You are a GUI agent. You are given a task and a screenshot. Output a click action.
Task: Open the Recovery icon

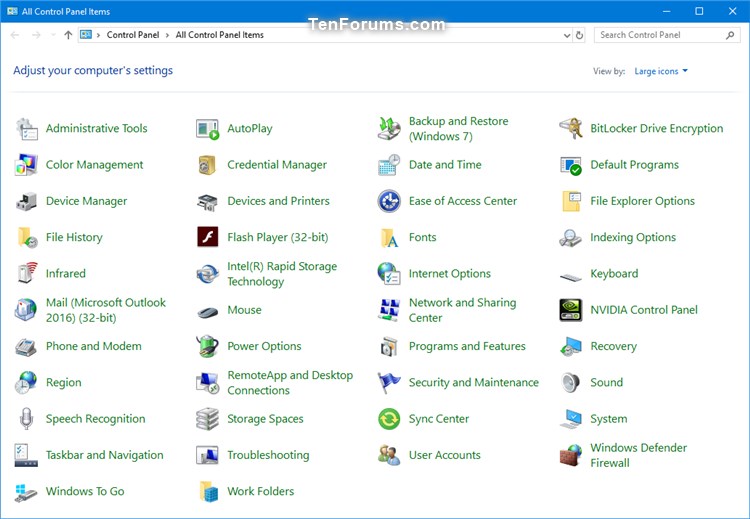tap(571, 346)
